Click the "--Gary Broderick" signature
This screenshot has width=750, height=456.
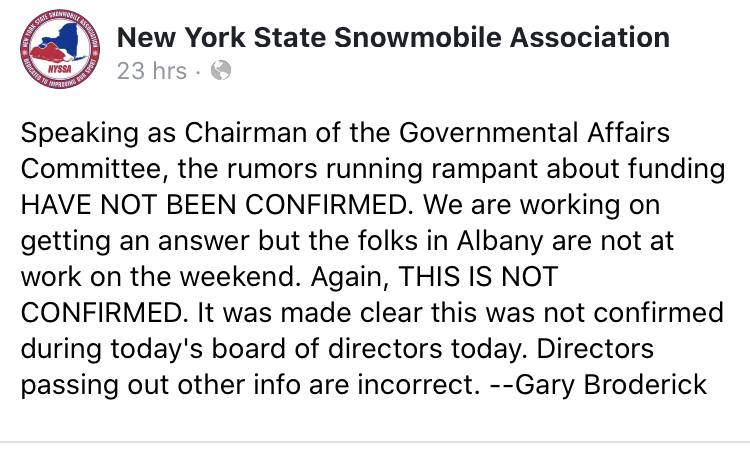(598, 385)
